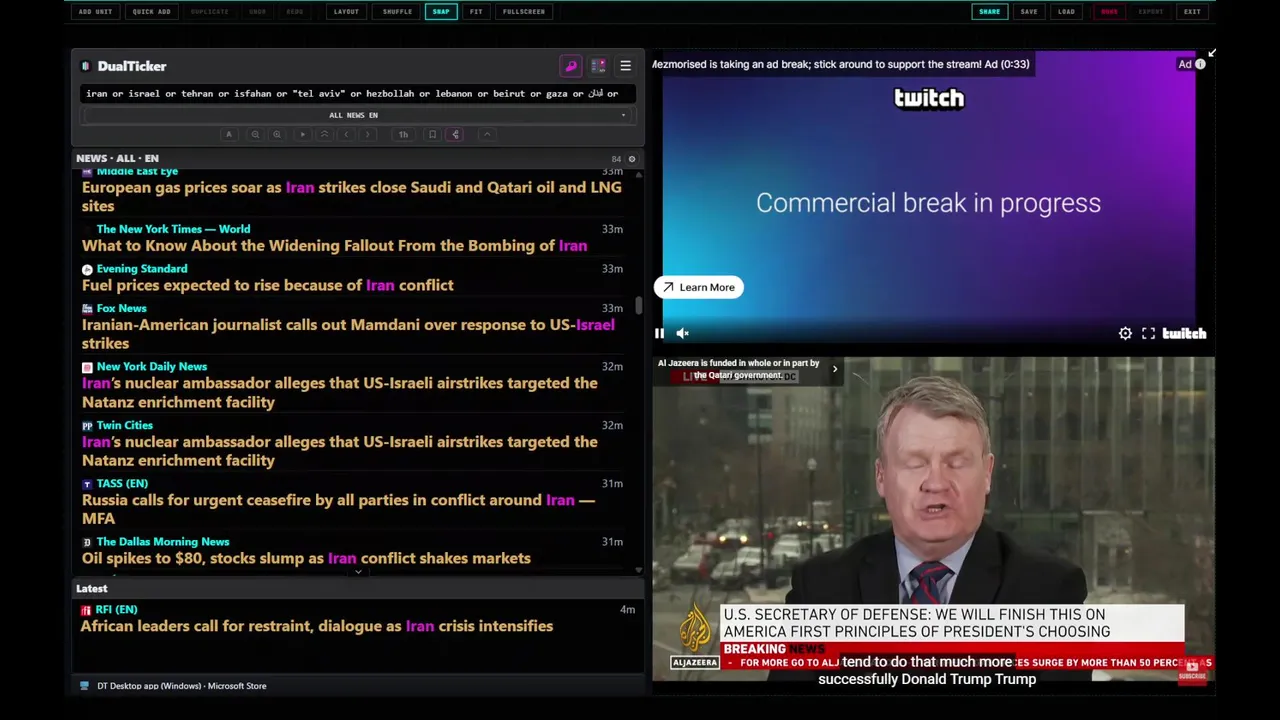Click the ADD UNIT button
Viewport: 1280px width, 720px height.
pyautogui.click(x=95, y=12)
